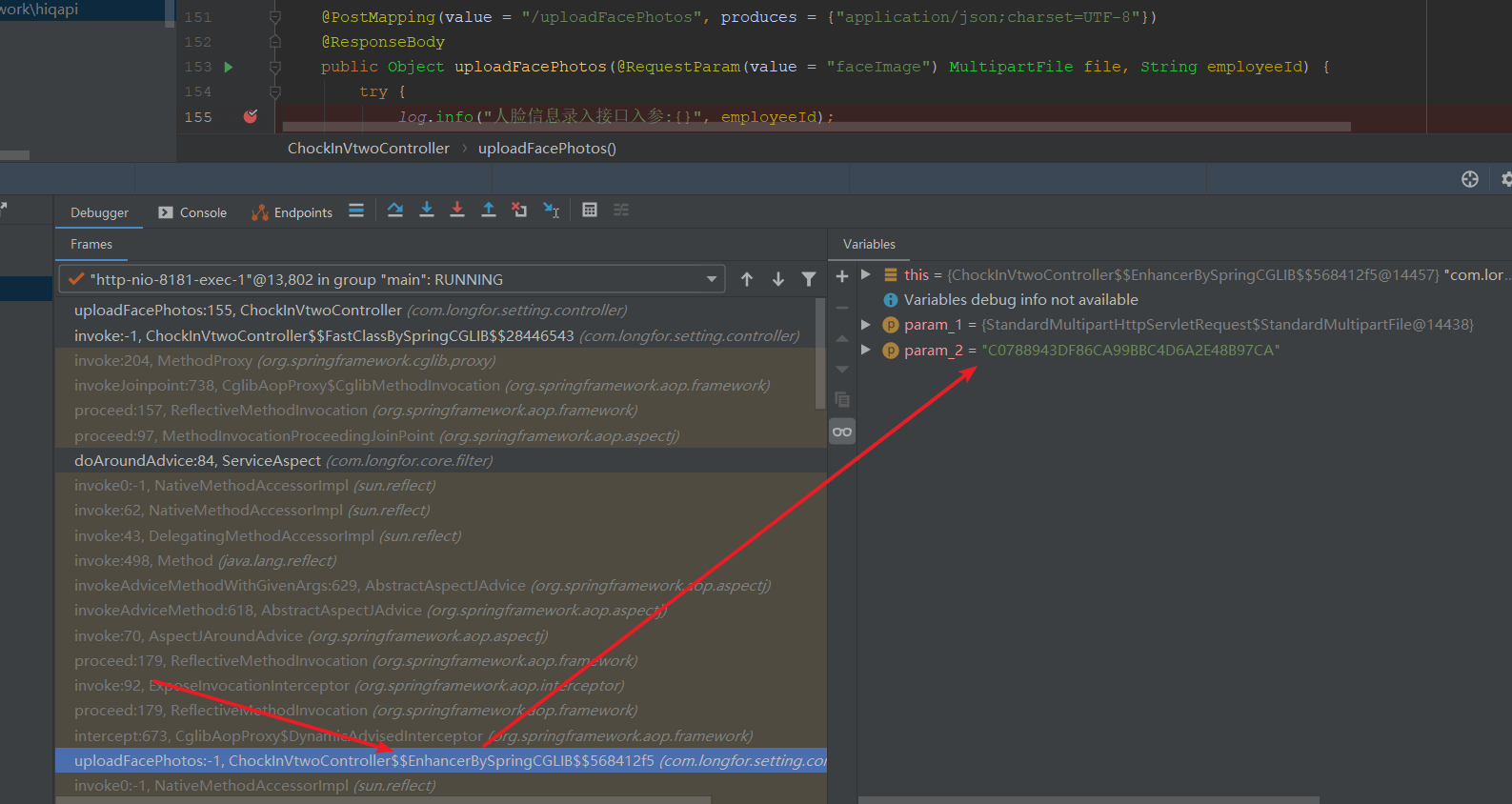Click the crosshair target icon in tool header
The width and height of the screenshot is (1512, 804).
[1470, 179]
